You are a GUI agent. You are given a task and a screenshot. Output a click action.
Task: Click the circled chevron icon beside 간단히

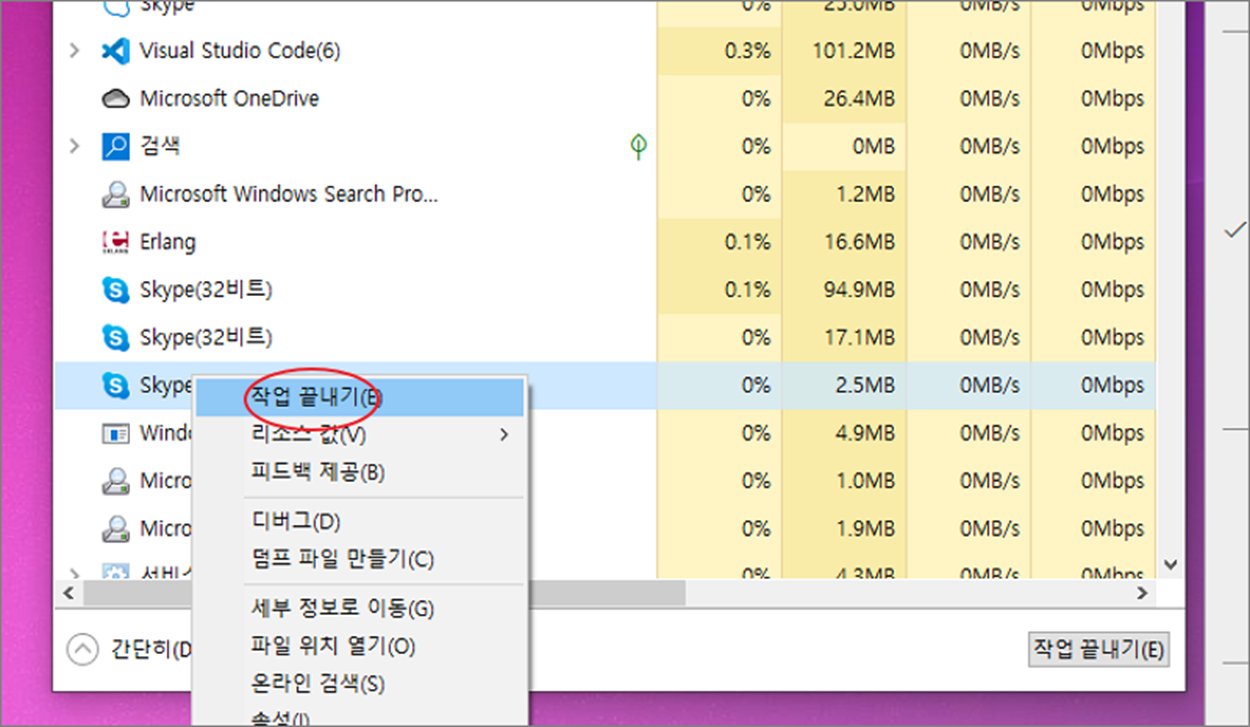(x=82, y=649)
